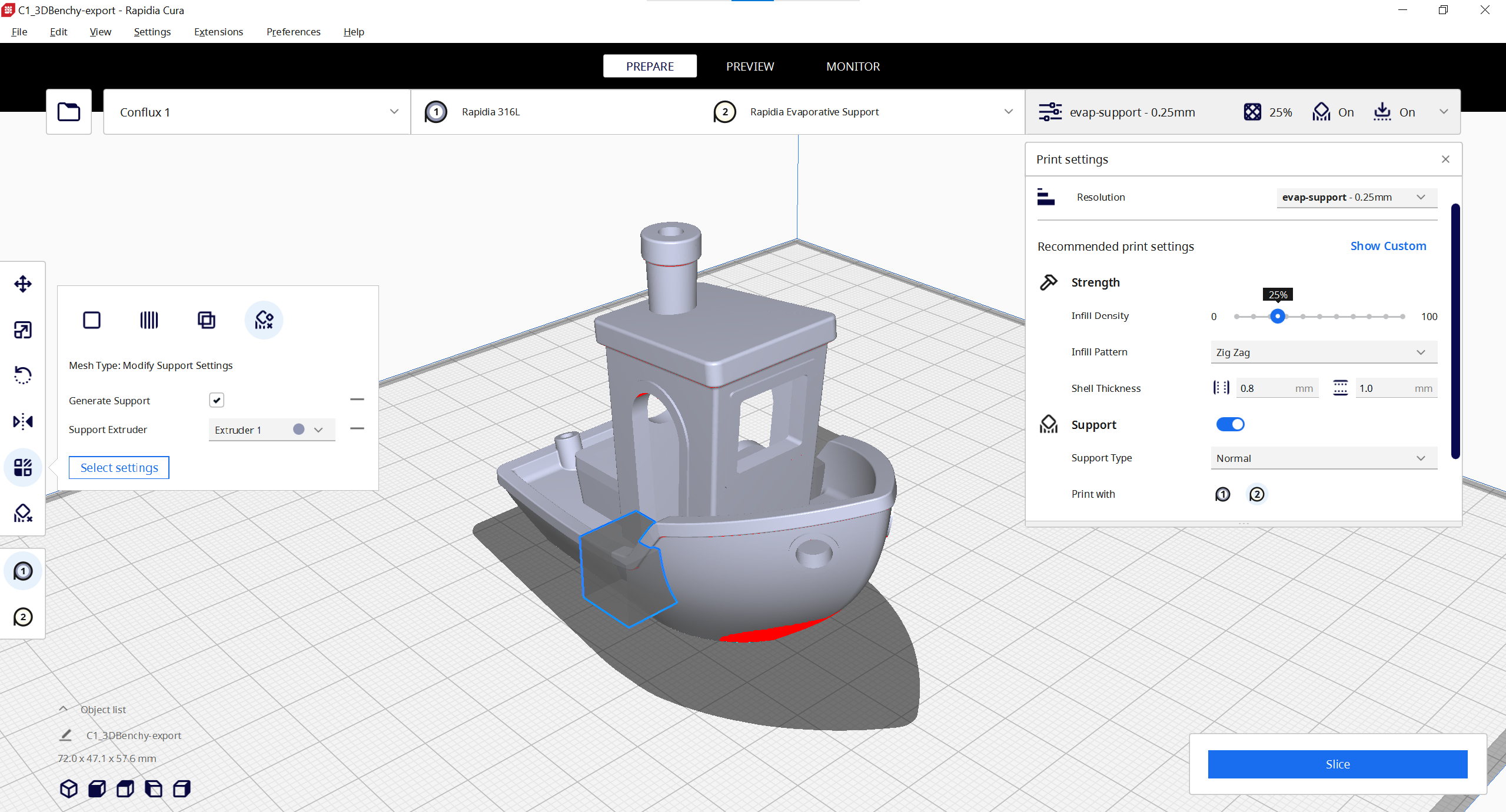Choose Print as support mesh type icon
The height and width of the screenshot is (812, 1506).
click(x=149, y=320)
